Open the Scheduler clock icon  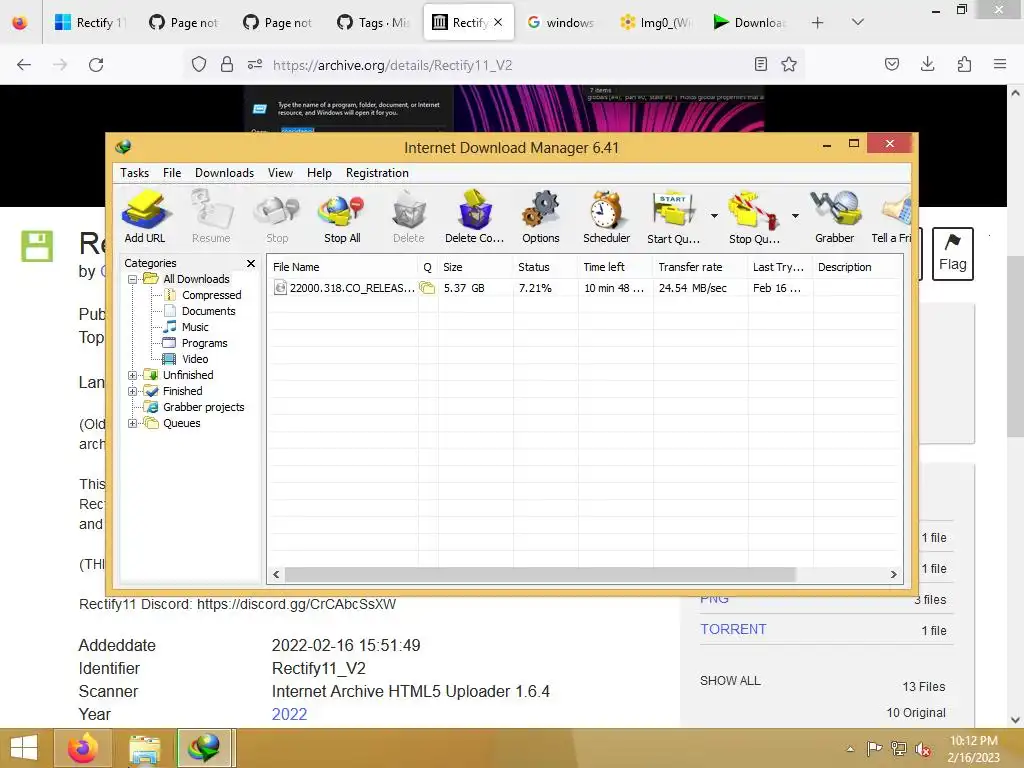[607, 217]
